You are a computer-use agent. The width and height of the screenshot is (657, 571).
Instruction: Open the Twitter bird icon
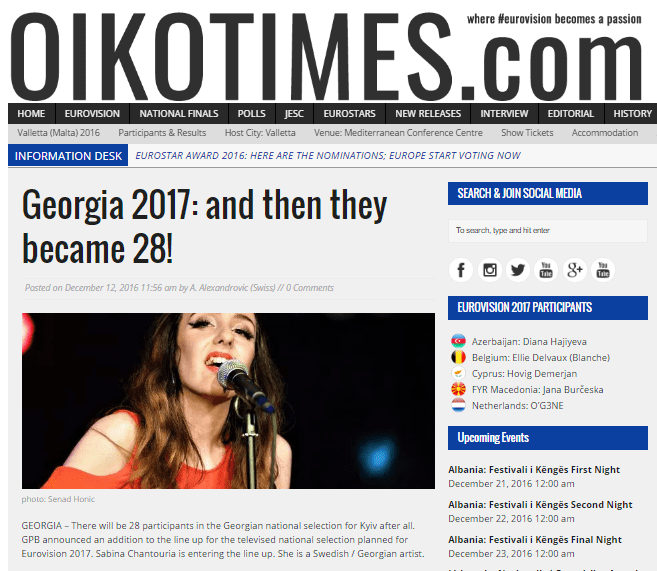click(x=518, y=270)
